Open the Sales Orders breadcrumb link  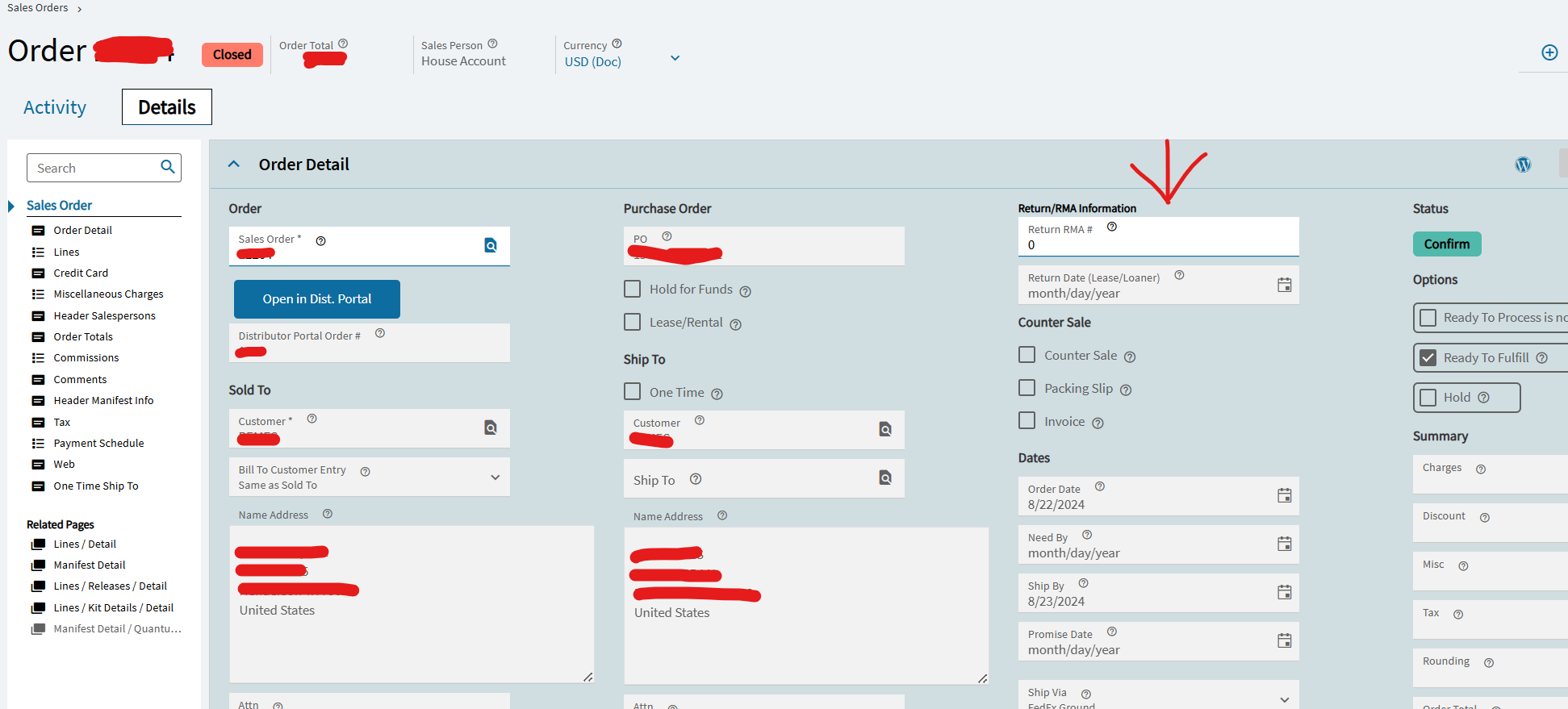pos(38,8)
